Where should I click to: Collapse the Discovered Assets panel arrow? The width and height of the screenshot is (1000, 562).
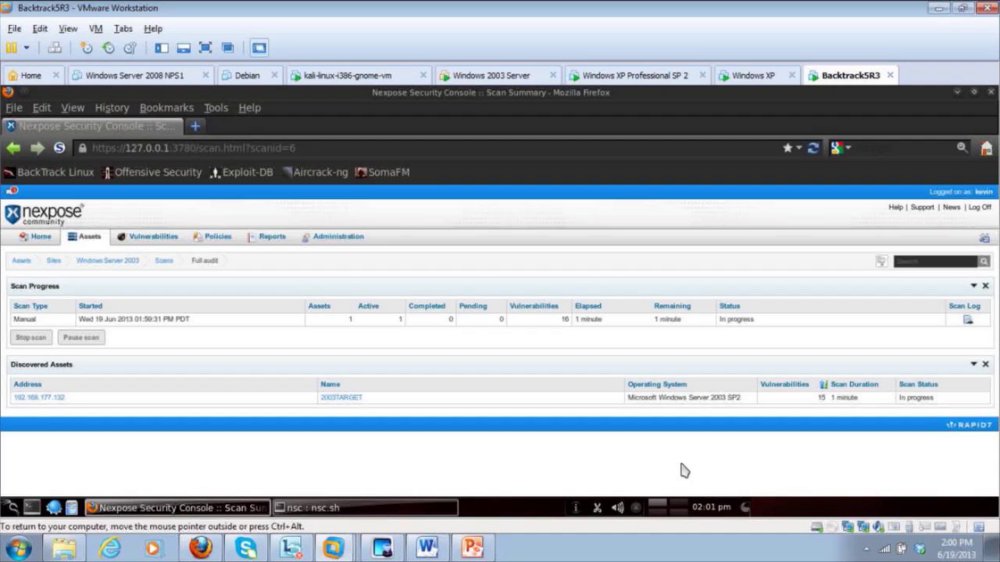tap(973, 364)
